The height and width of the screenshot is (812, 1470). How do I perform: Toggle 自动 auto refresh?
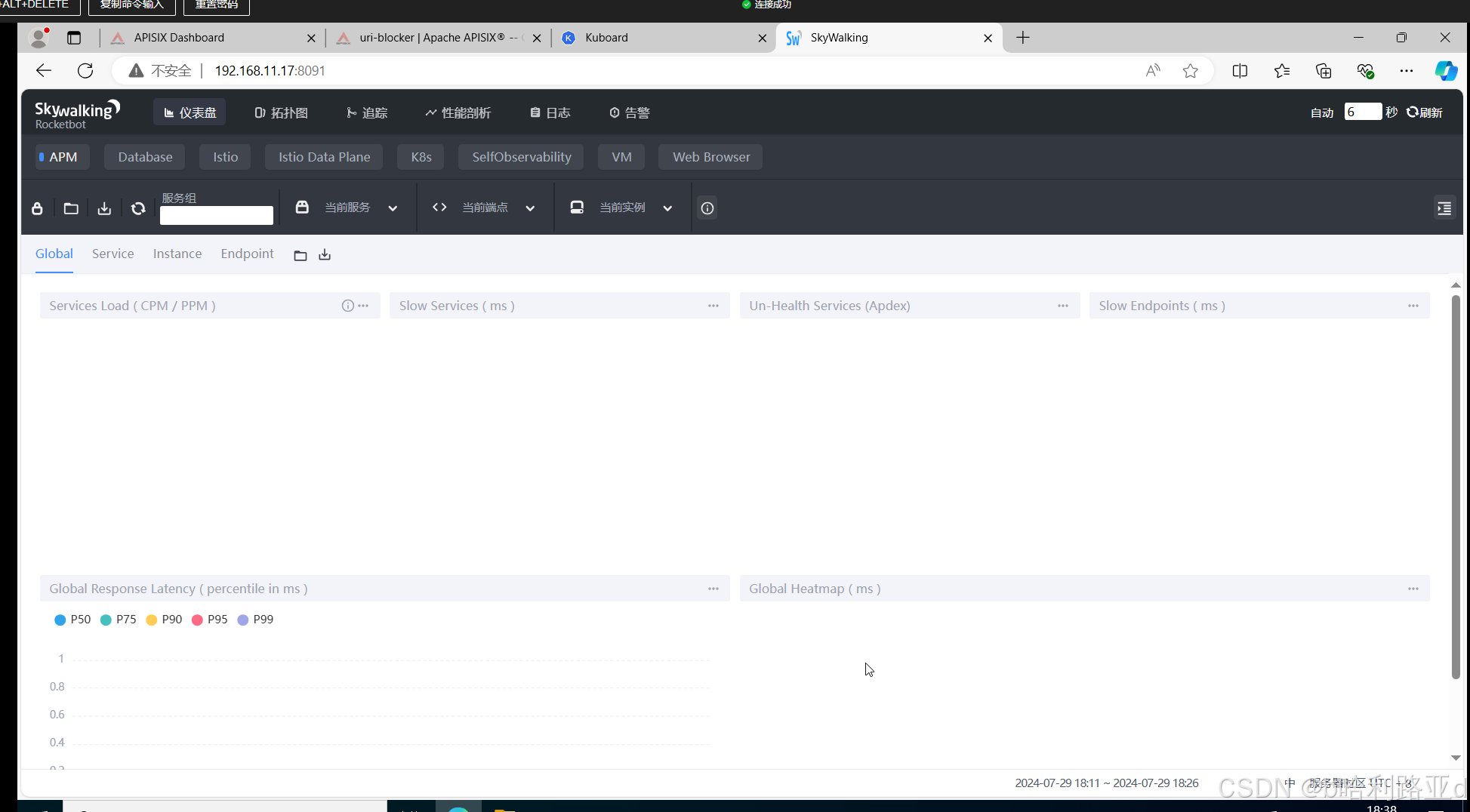(x=1322, y=113)
